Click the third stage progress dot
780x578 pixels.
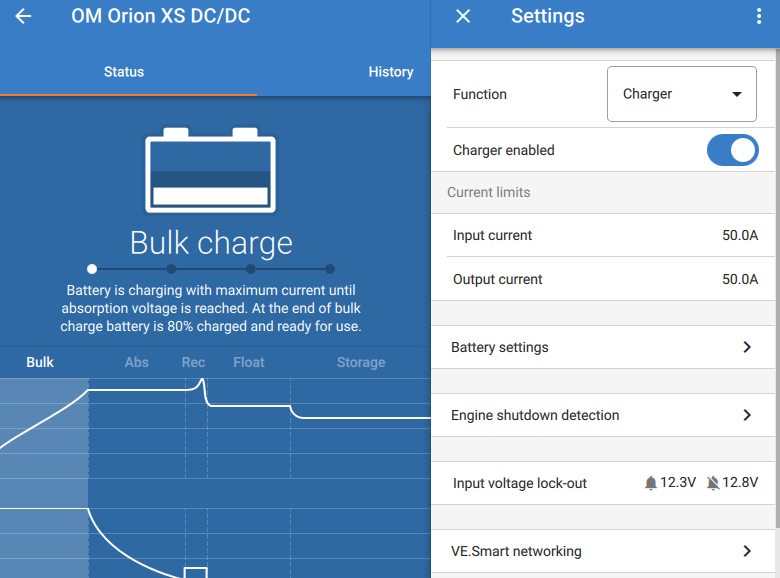250,269
